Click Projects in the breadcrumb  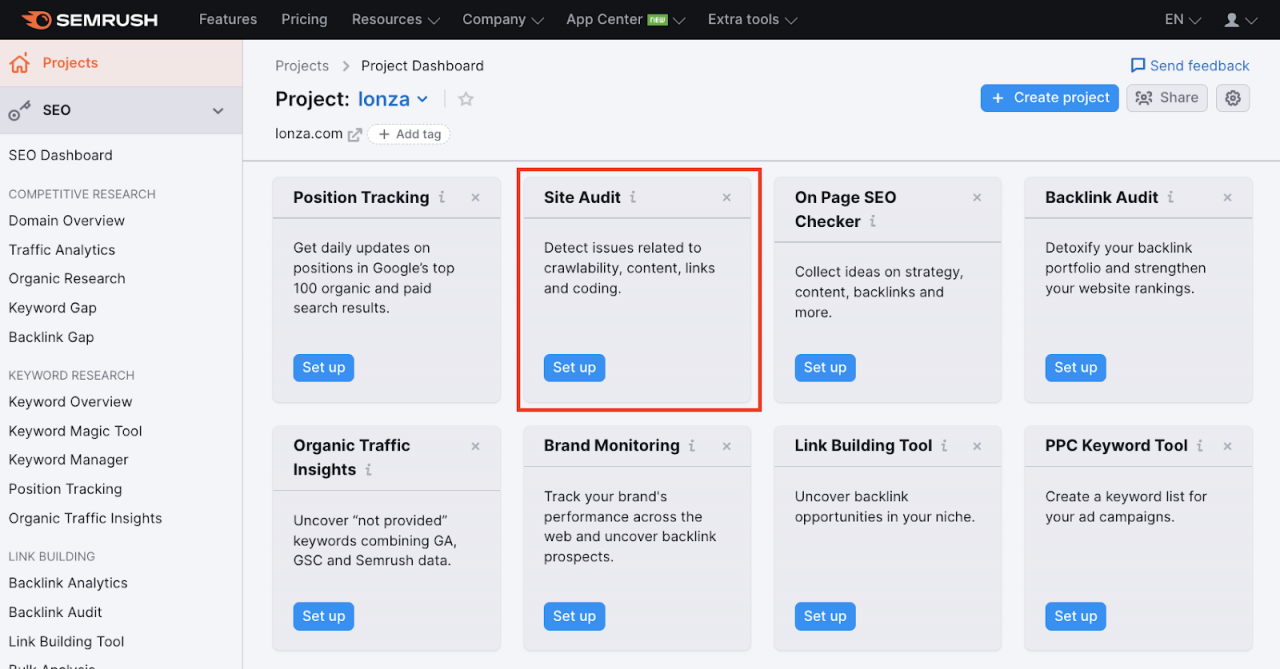[x=302, y=66]
